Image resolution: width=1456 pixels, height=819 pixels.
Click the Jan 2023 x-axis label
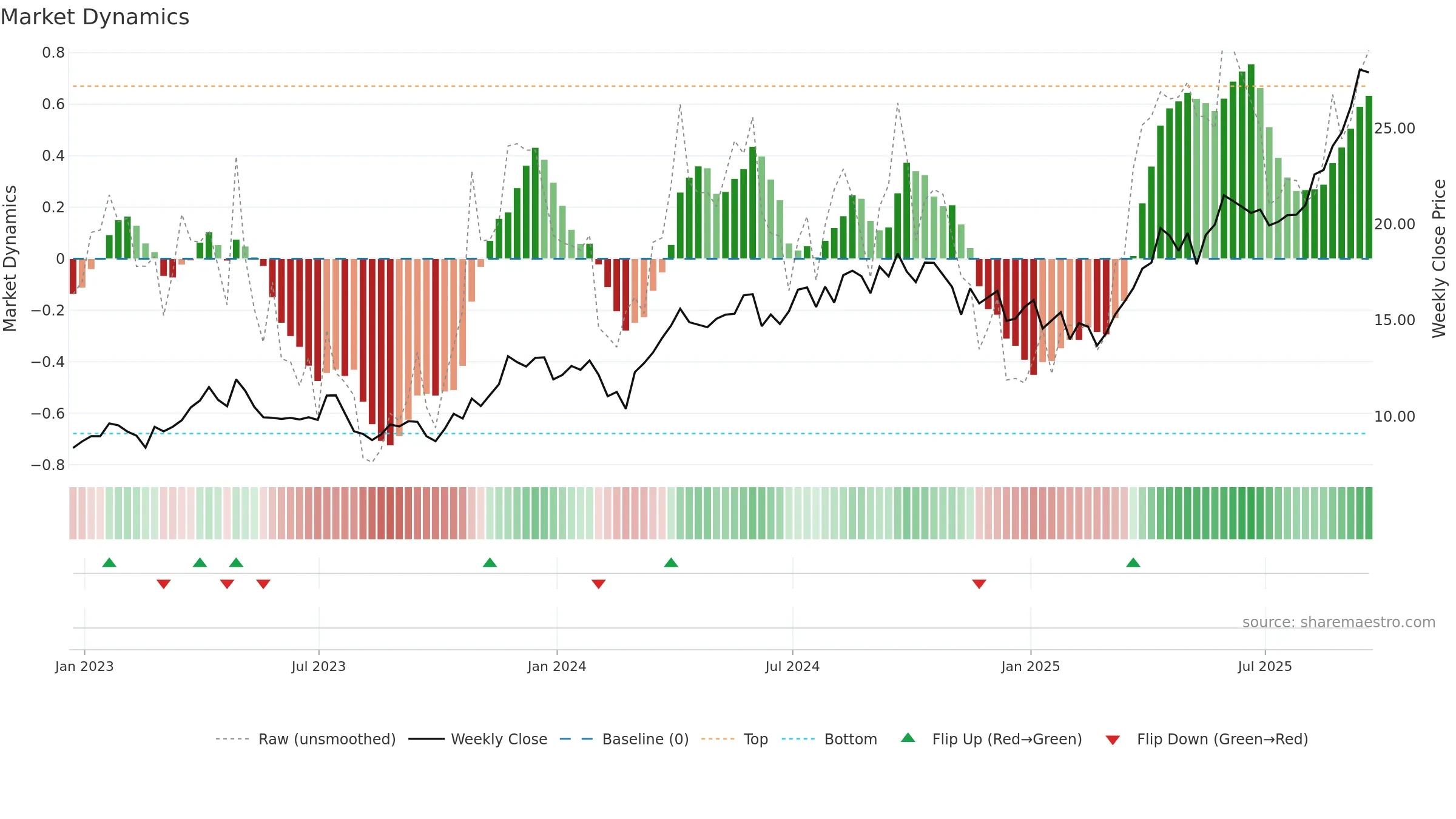[84, 666]
